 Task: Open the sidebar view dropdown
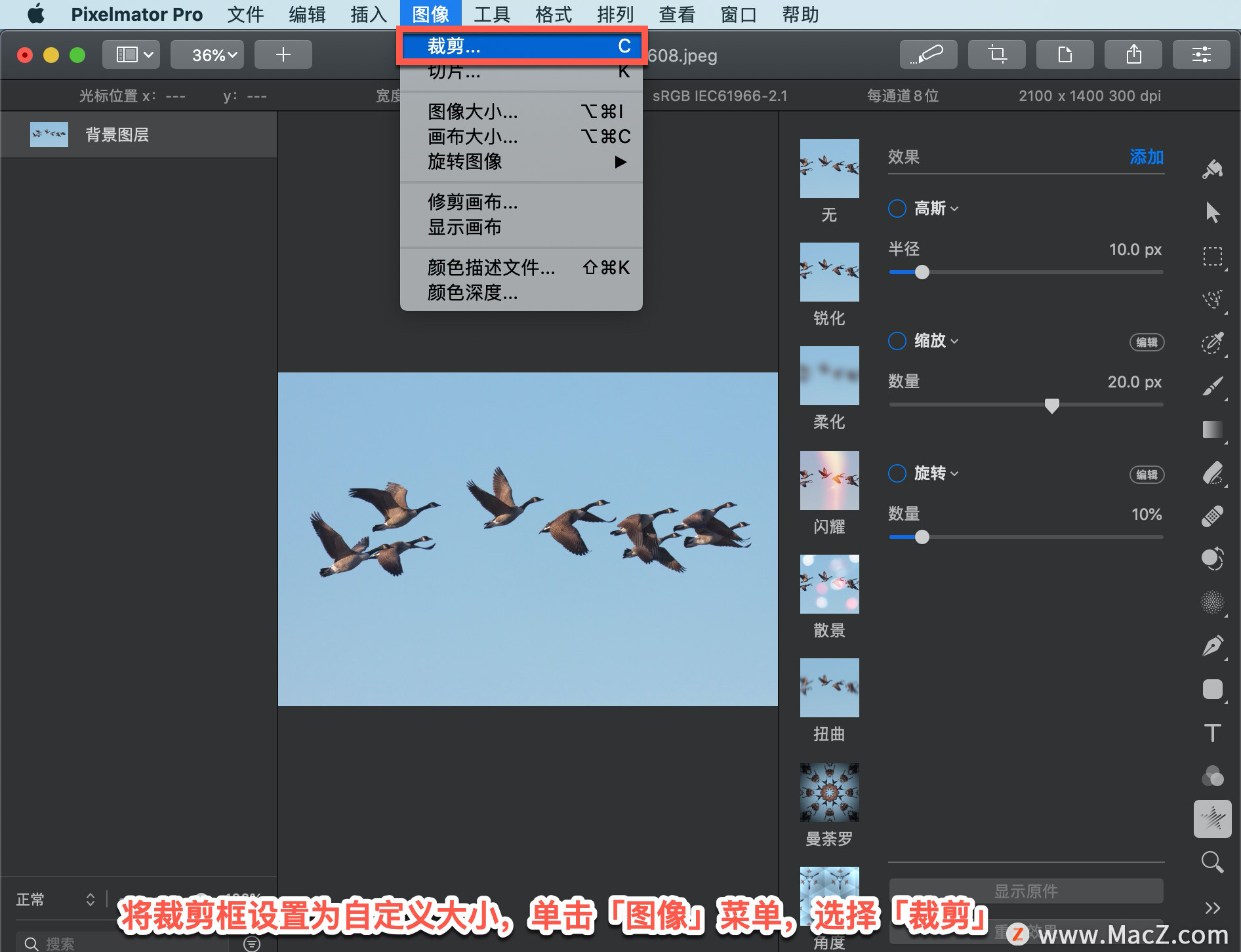(131, 54)
